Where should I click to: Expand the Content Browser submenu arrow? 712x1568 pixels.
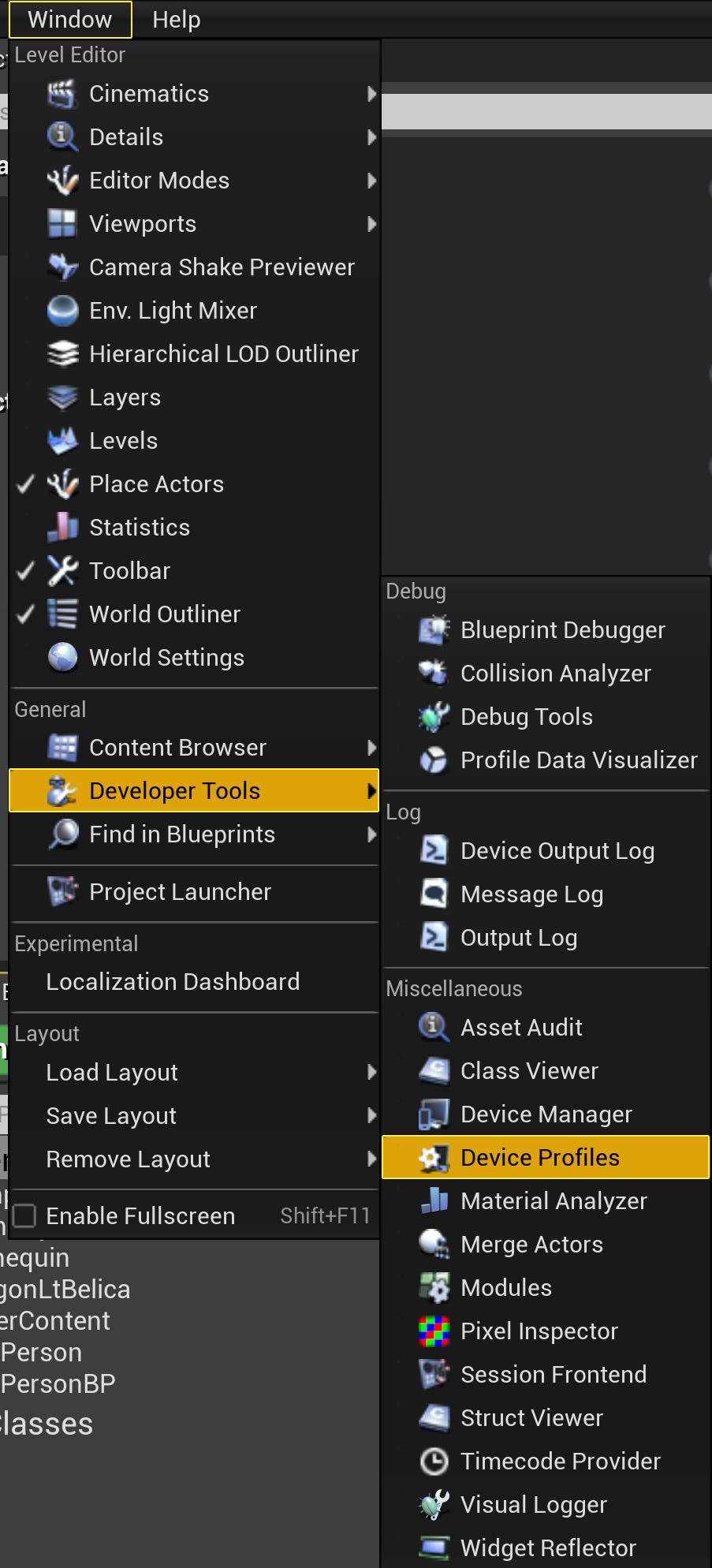[x=371, y=748]
